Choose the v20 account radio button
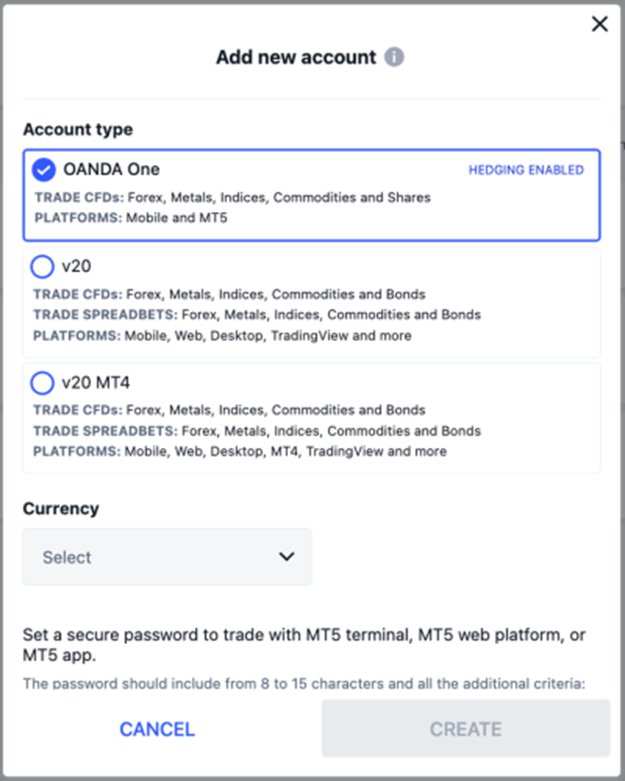Screen dimensions: 625x781 pyautogui.click(x=42, y=267)
